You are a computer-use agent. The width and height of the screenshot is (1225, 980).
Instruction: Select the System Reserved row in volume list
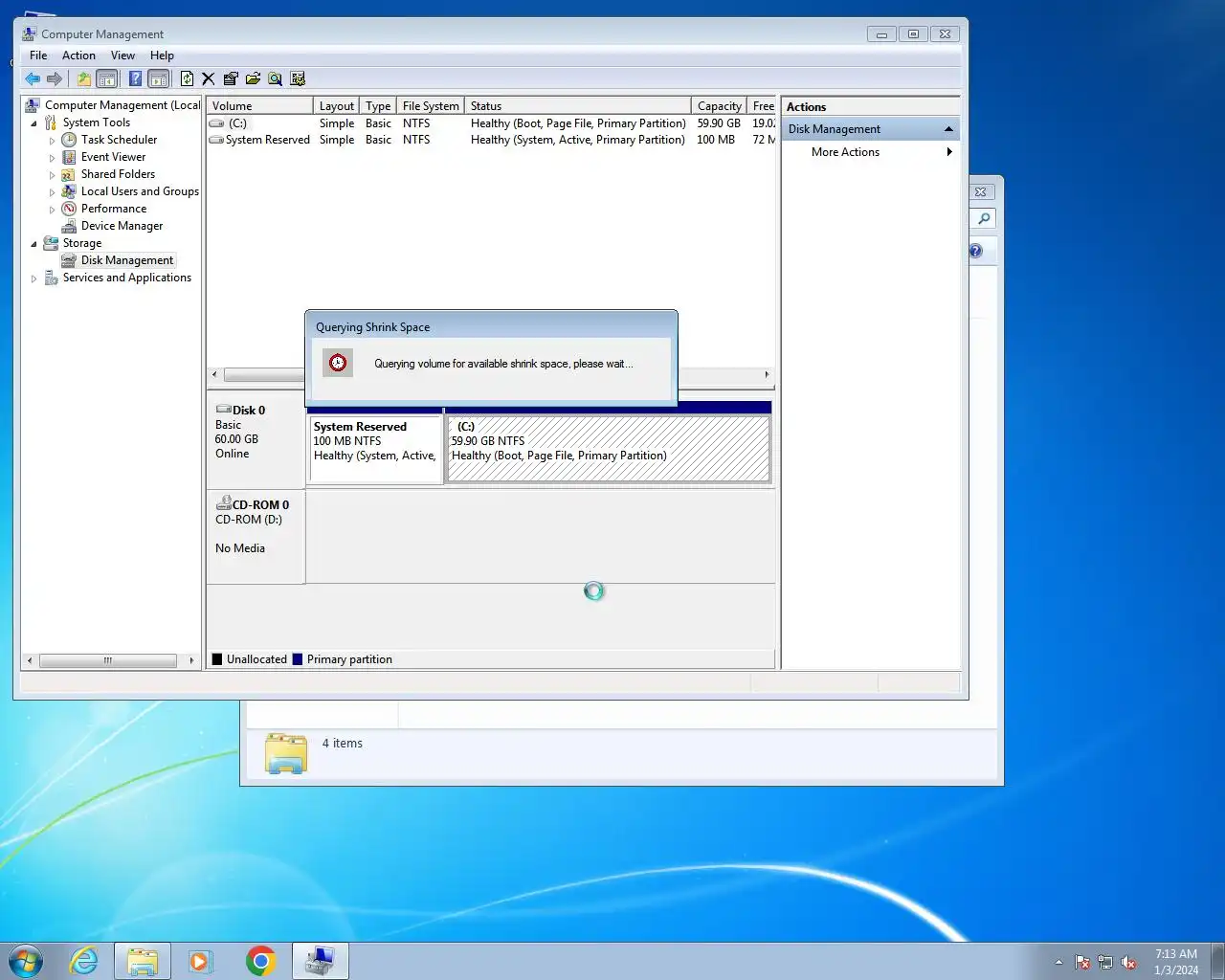pos(491,140)
